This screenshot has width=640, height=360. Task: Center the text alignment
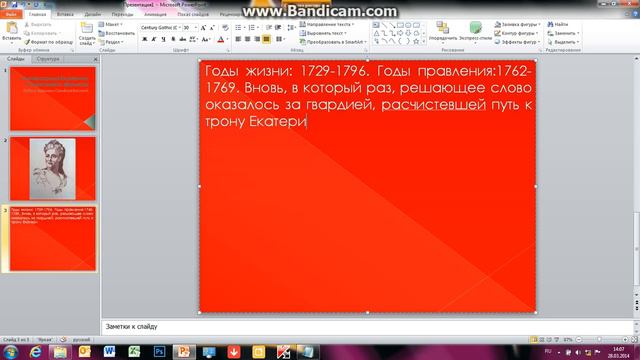click(x=247, y=39)
